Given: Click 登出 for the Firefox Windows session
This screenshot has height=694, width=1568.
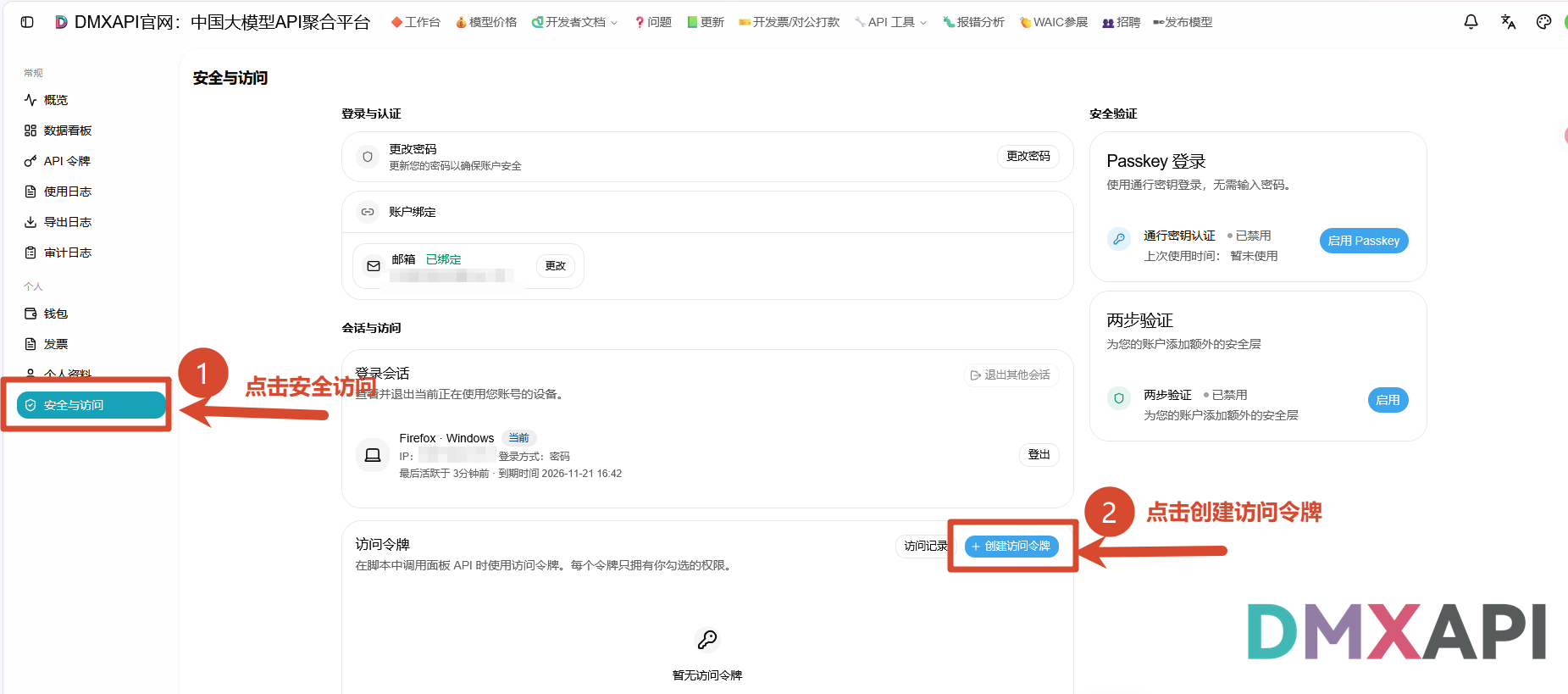Looking at the screenshot, I should coord(1039,455).
